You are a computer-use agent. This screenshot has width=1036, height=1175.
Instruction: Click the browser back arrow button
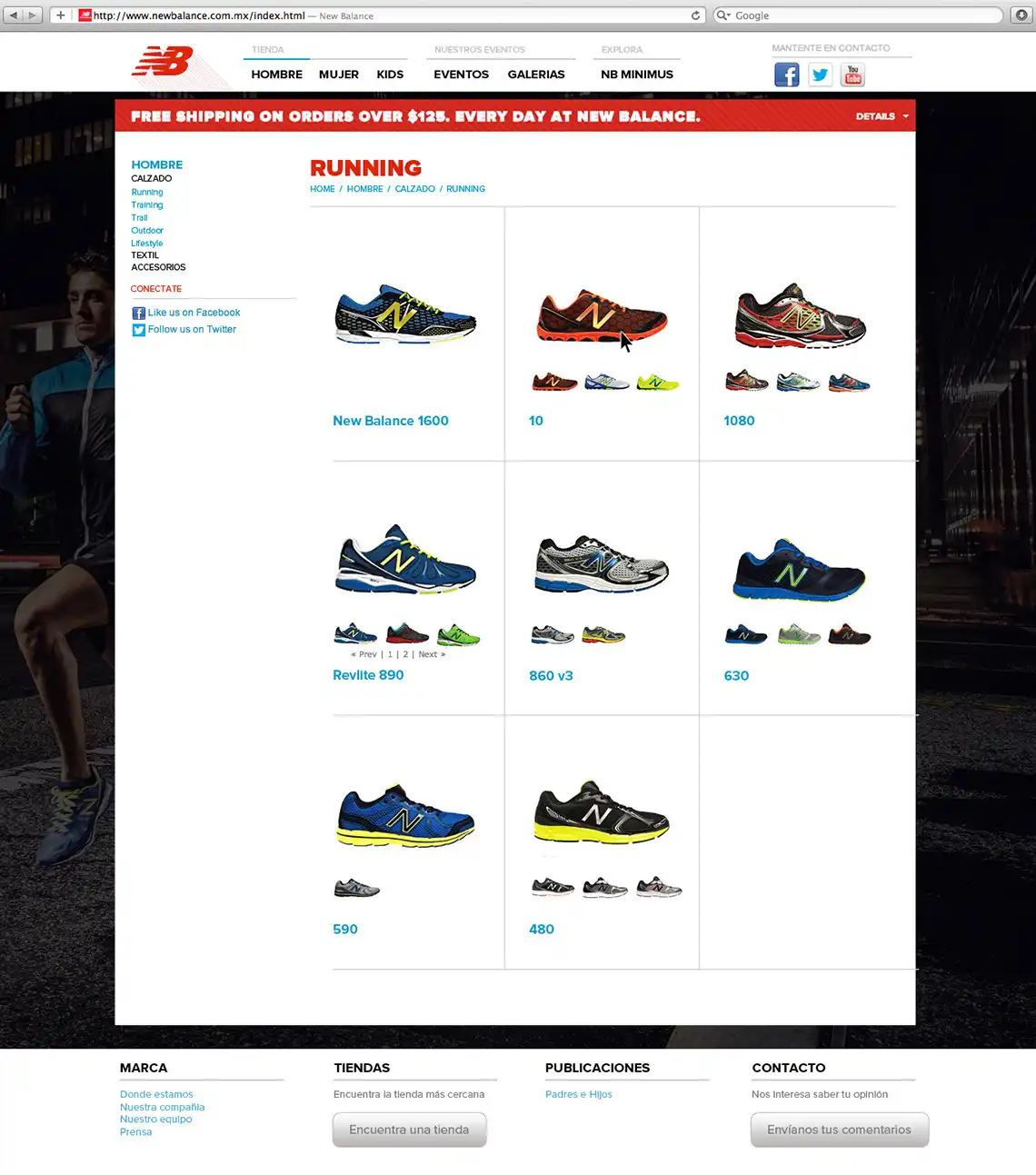[x=14, y=15]
